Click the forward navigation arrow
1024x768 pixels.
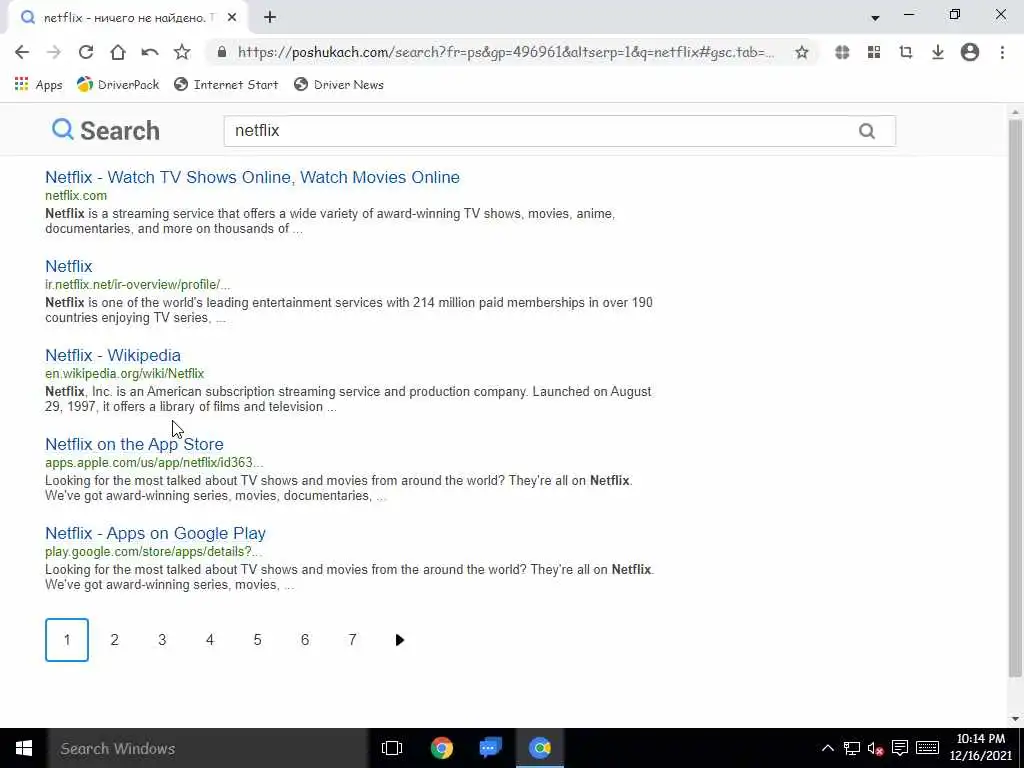pos(54,52)
